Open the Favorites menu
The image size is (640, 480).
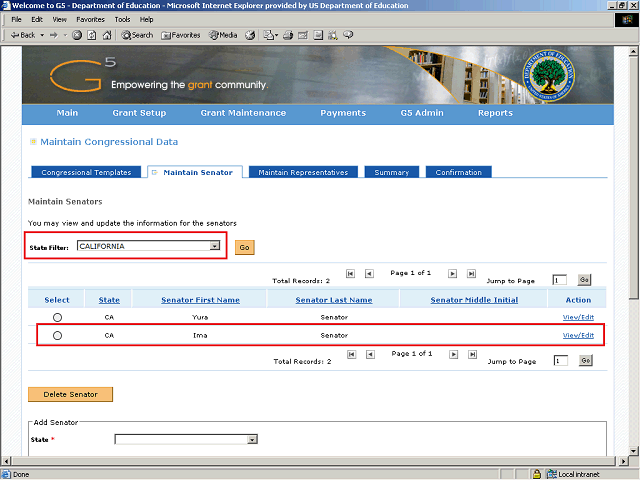[91, 20]
